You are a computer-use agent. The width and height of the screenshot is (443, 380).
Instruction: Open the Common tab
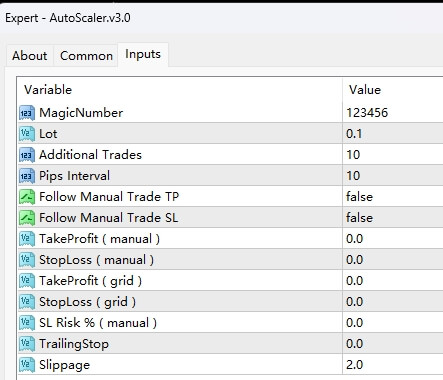pos(86,55)
